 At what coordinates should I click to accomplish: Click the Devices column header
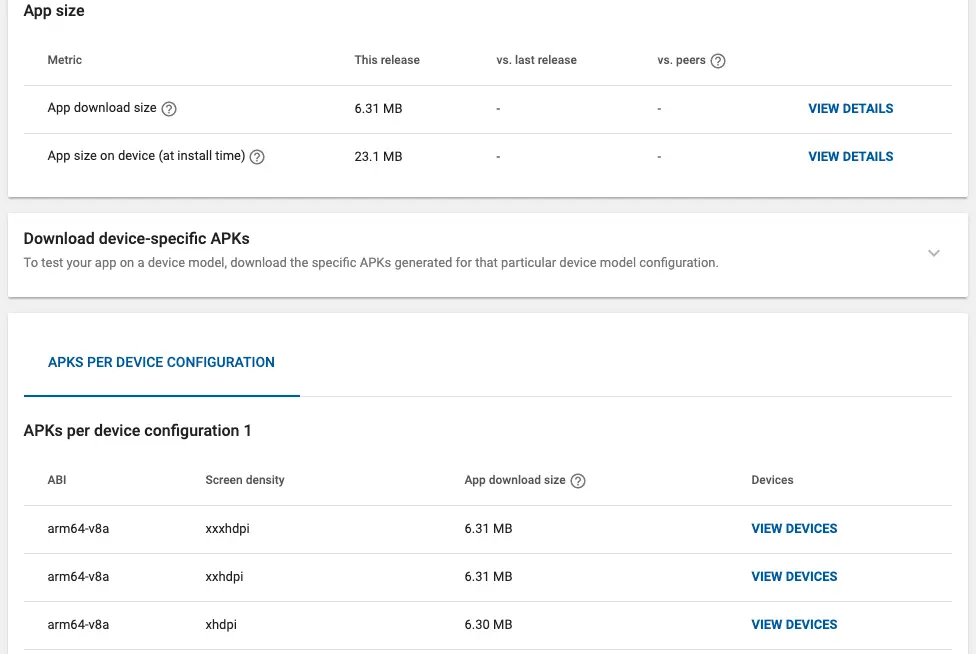click(772, 480)
